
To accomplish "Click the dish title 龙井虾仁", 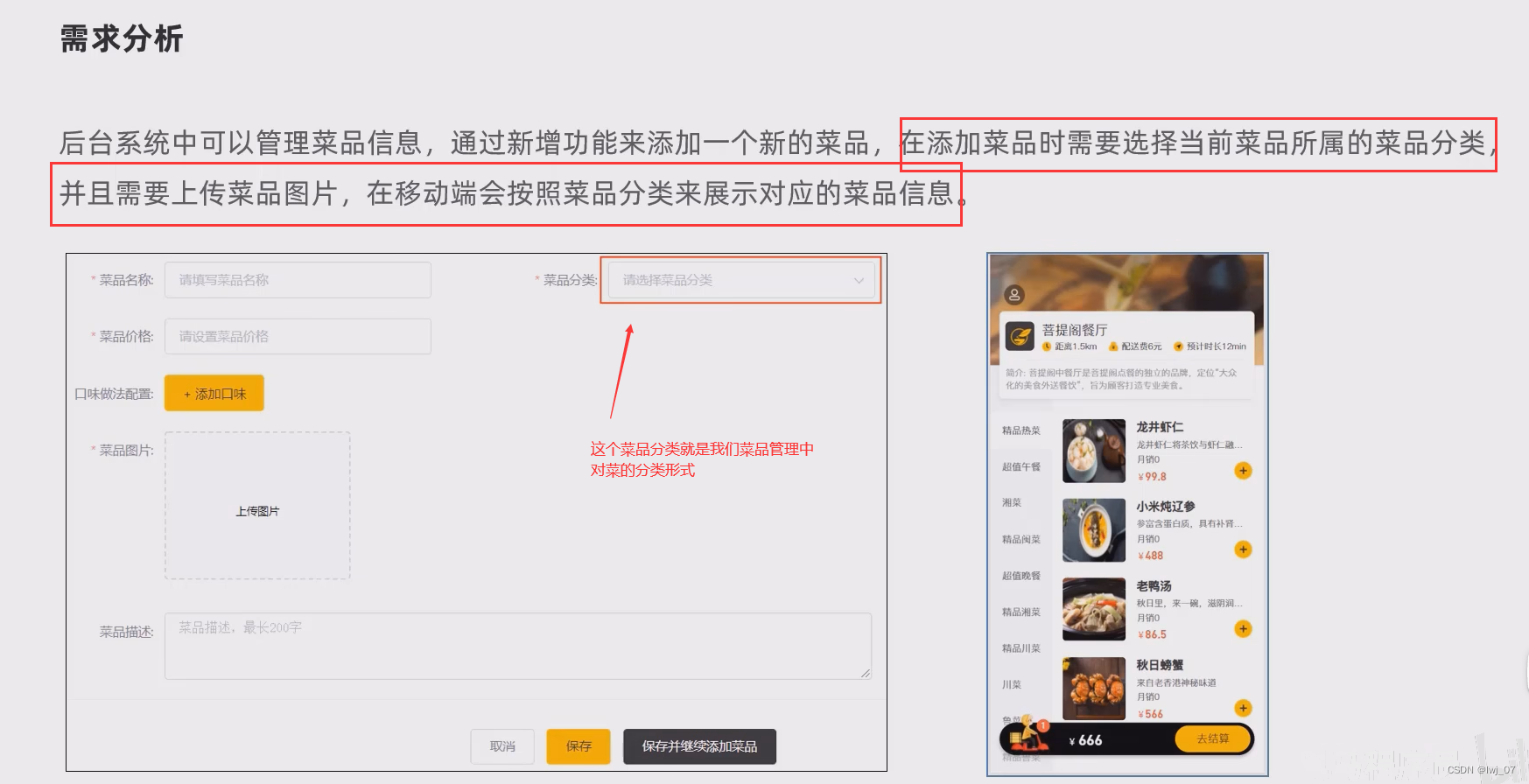I will pyautogui.click(x=1160, y=427).
